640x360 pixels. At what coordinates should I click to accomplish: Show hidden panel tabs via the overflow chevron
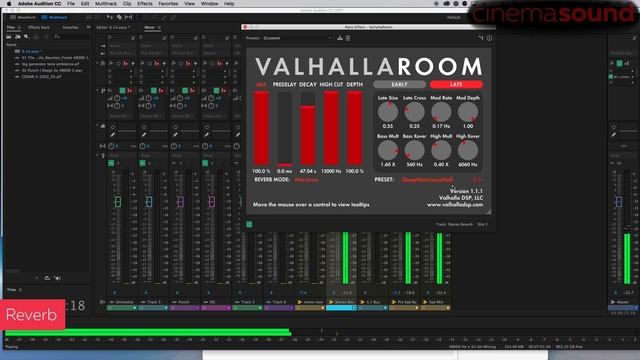pyautogui.click(x=88, y=27)
